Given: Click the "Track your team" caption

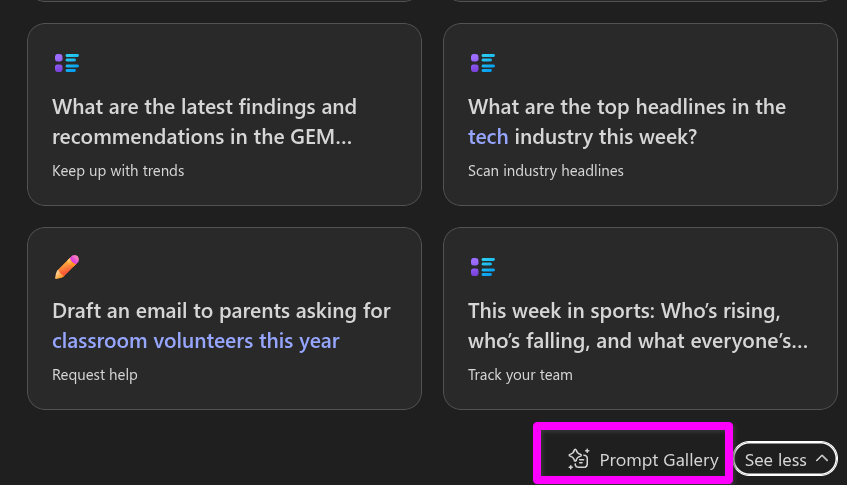Looking at the screenshot, I should pos(520,375).
